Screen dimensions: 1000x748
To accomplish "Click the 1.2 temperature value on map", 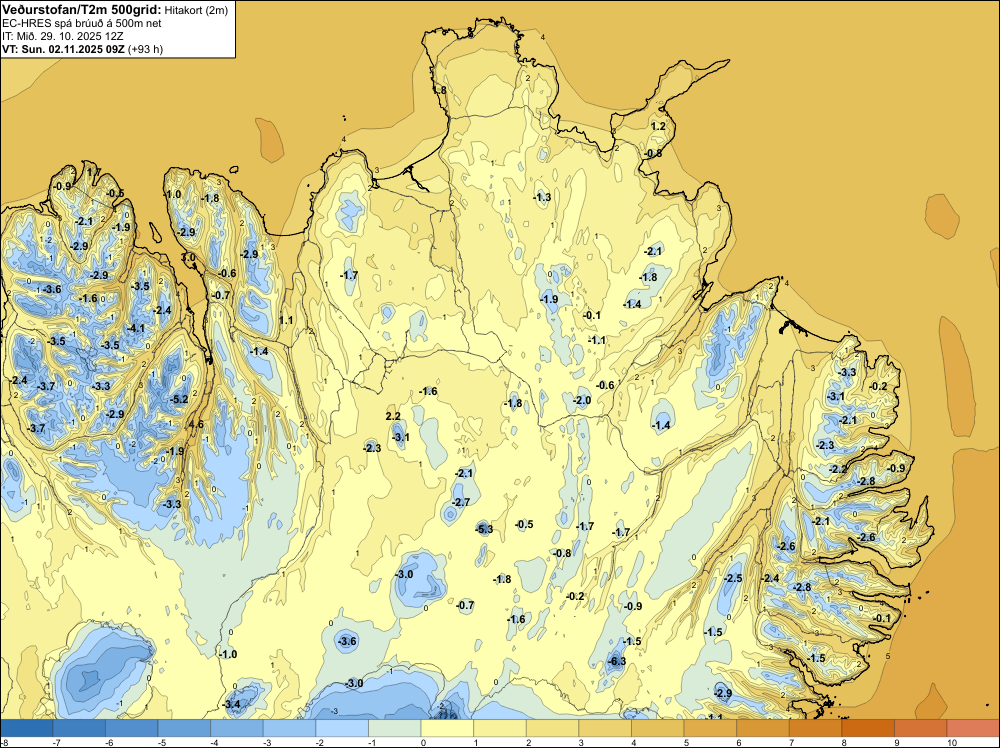I will coord(658,126).
